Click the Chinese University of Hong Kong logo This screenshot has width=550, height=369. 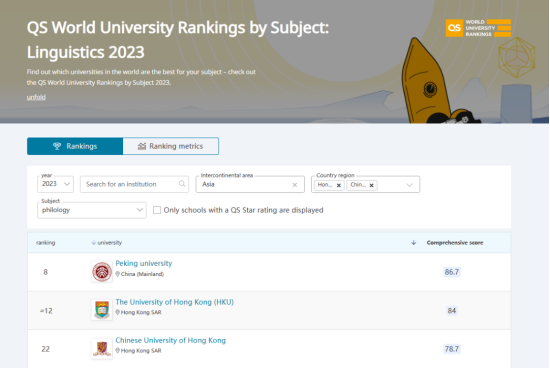click(102, 348)
